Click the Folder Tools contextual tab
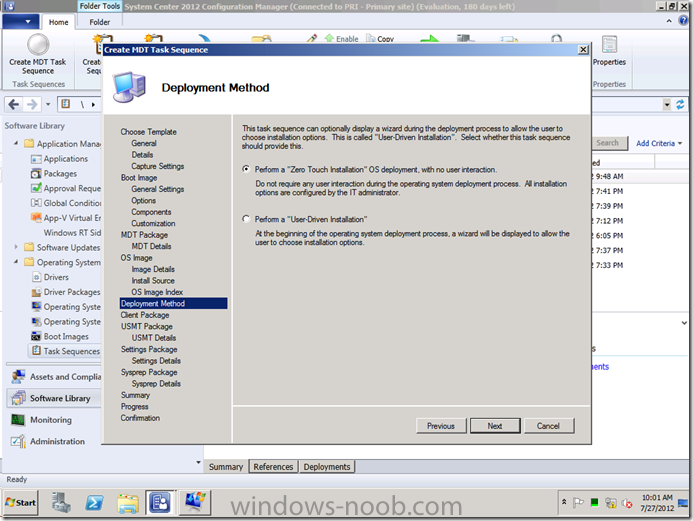 (x=99, y=6)
